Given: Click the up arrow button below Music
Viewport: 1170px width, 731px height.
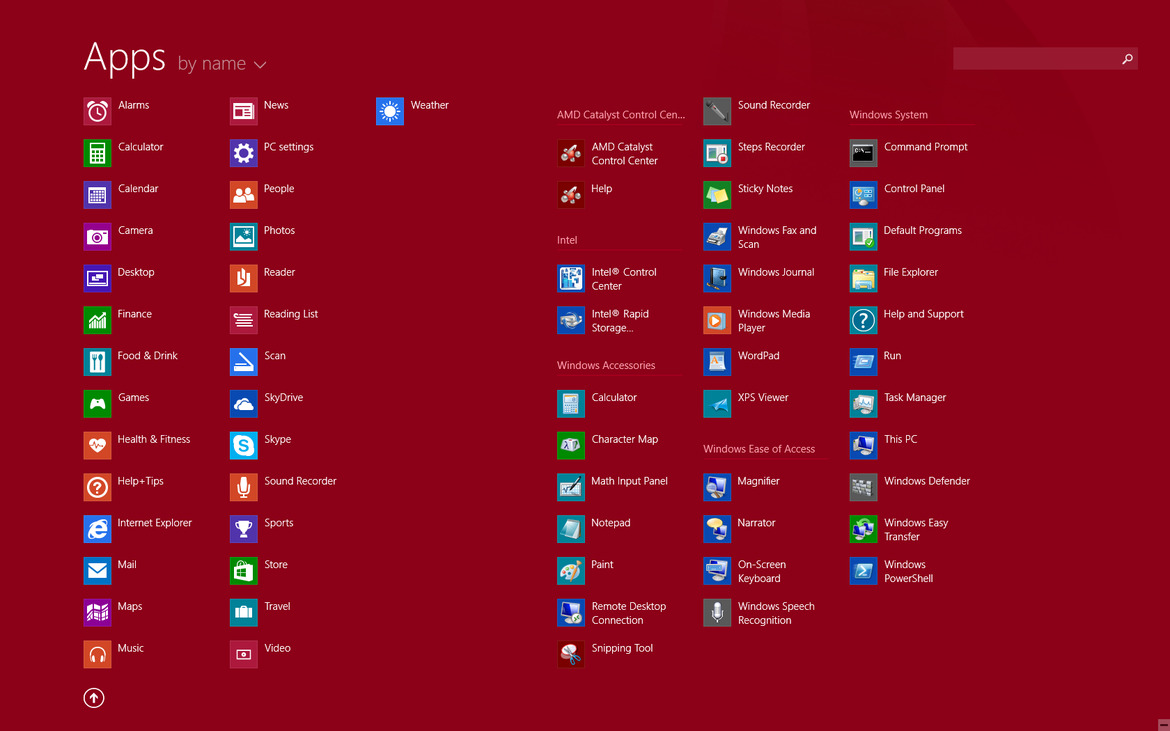Looking at the screenshot, I should tap(94, 698).
